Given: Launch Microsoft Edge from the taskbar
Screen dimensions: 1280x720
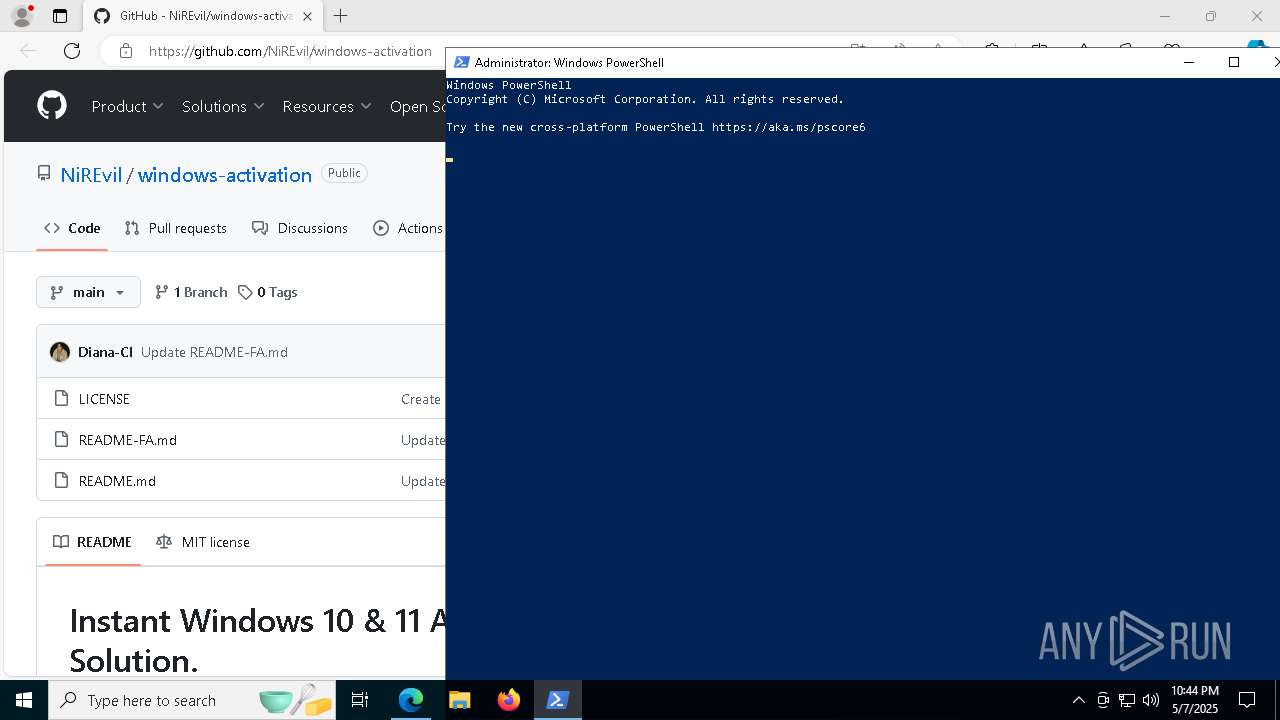Looking at the screenshot, I should tap(411, 700).
